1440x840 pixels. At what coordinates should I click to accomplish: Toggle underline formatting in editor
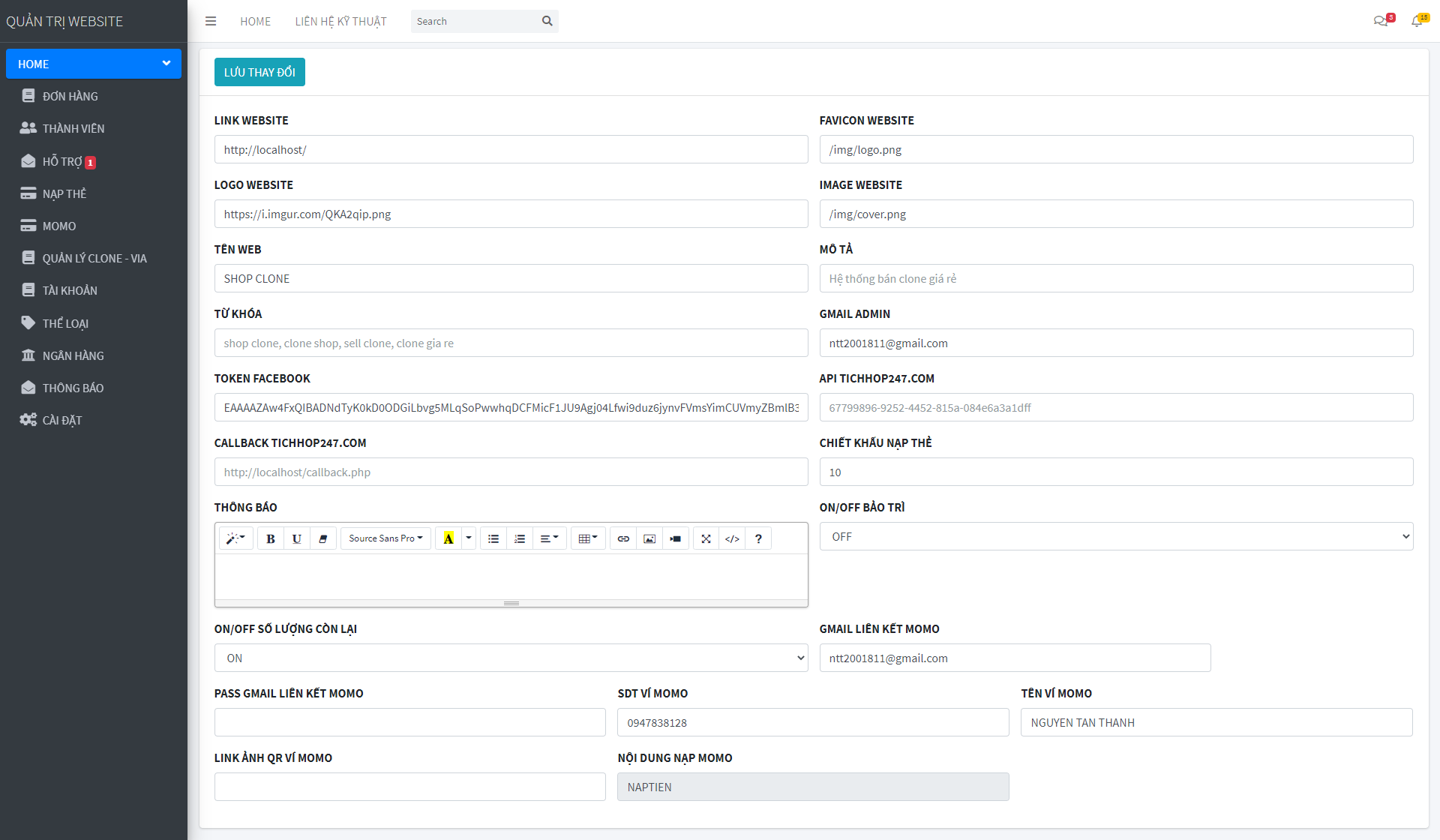click(x=297, y=538)
